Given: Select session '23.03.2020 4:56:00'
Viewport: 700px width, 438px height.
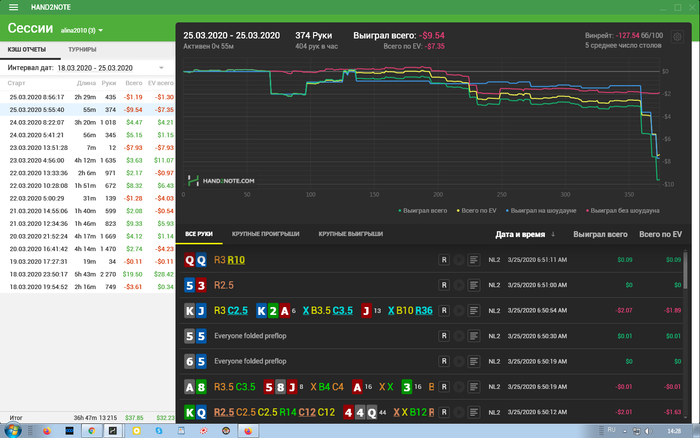Looking at the screenshot, I should tap(88, 160).
